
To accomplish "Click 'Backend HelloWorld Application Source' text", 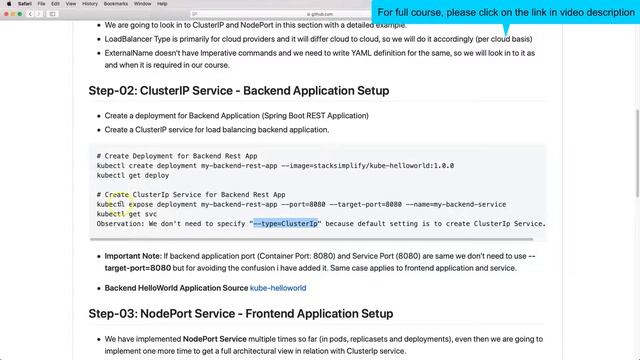I will pos(176,288).
